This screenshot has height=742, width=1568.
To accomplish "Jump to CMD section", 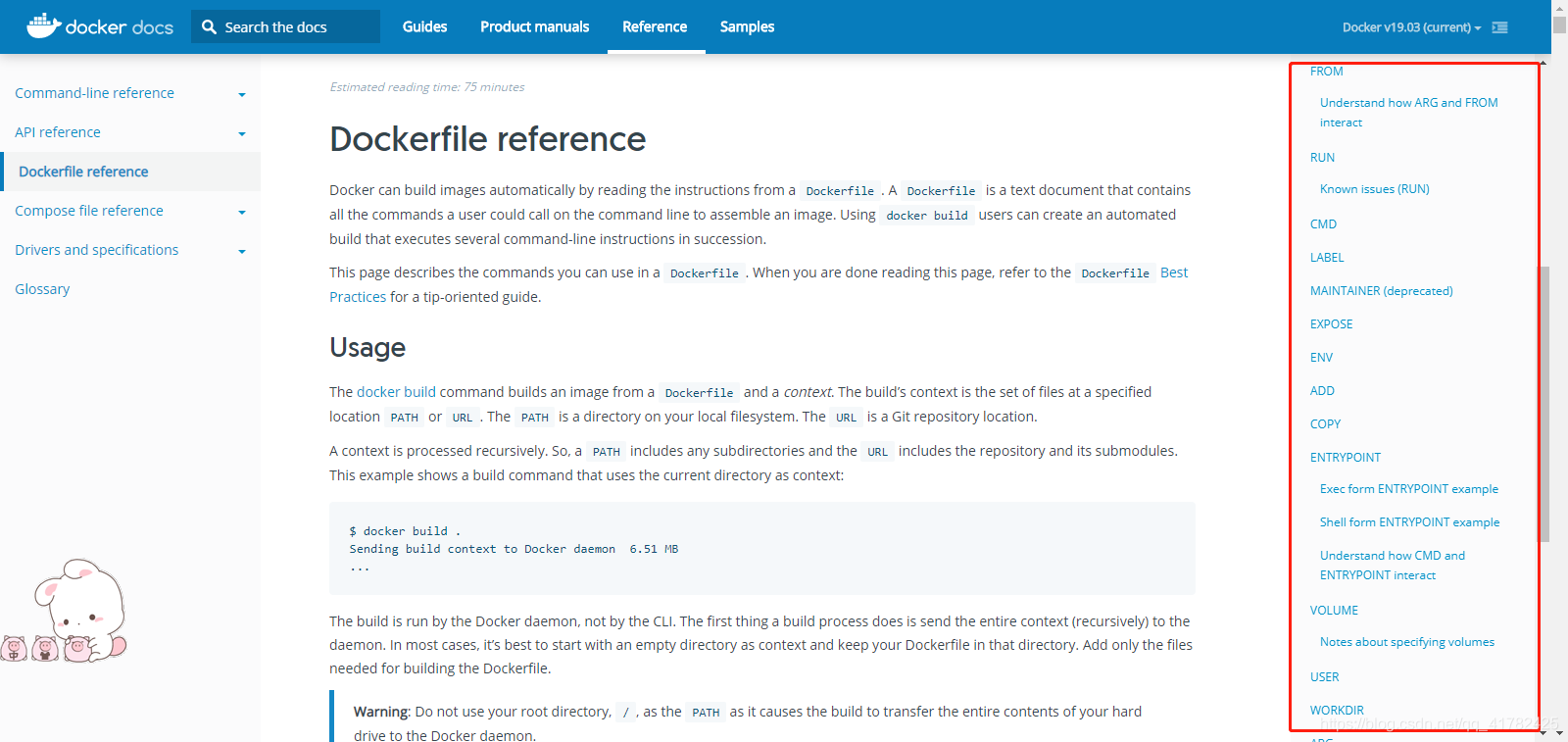I will (1323, 224).
